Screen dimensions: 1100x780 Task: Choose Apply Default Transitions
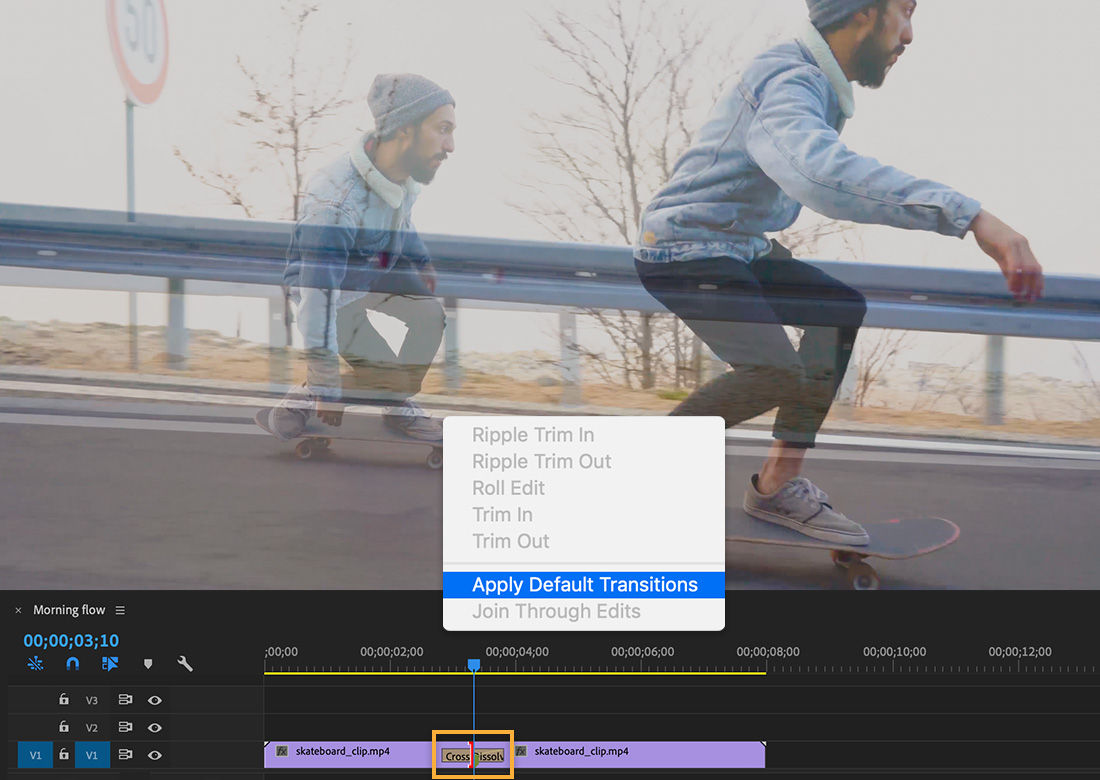[x=583, y=584]
